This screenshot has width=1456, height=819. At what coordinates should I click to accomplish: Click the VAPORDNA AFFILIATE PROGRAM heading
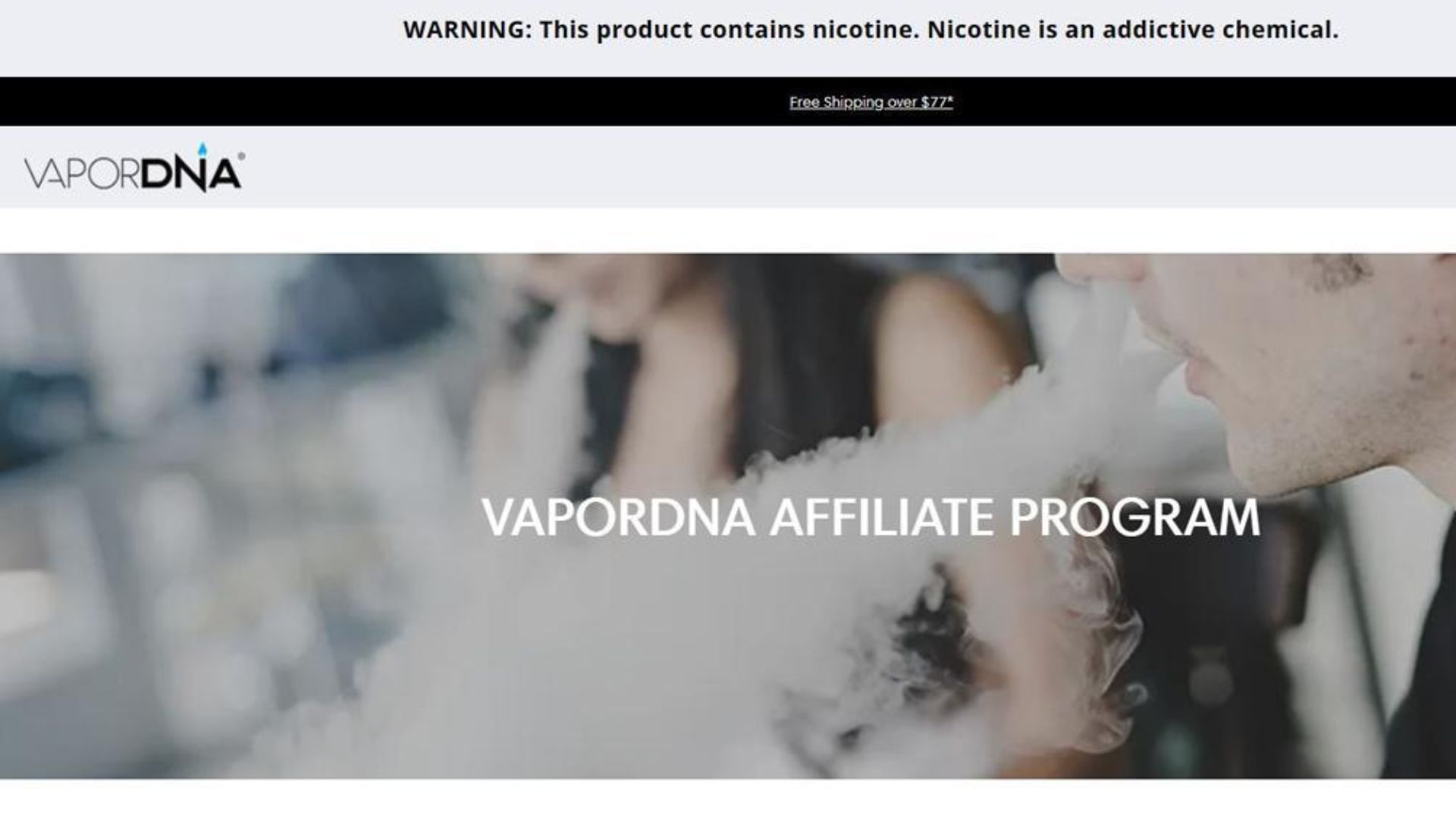tap(871, 518)
